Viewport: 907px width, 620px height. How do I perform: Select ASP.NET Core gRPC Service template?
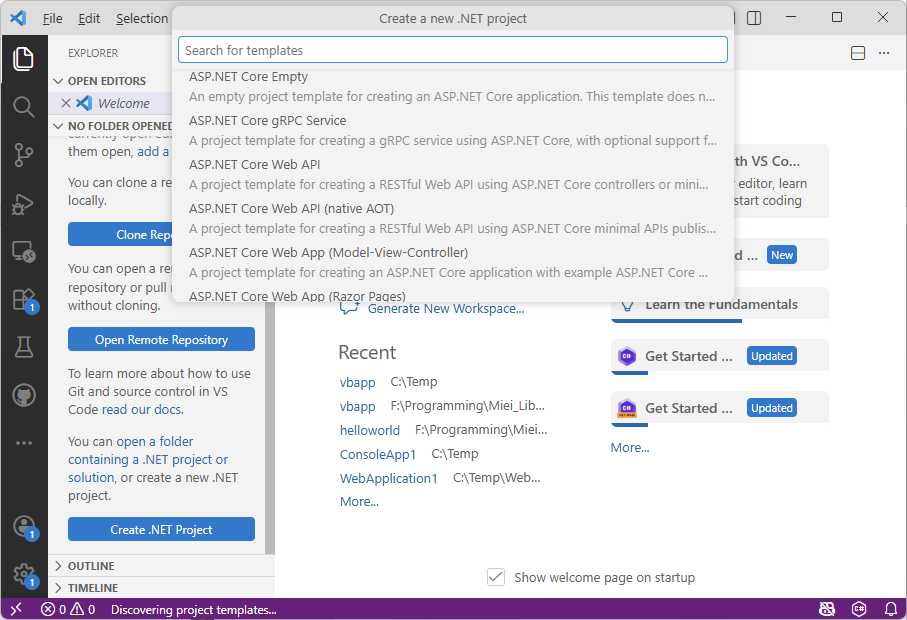click(x=453, y=131)
